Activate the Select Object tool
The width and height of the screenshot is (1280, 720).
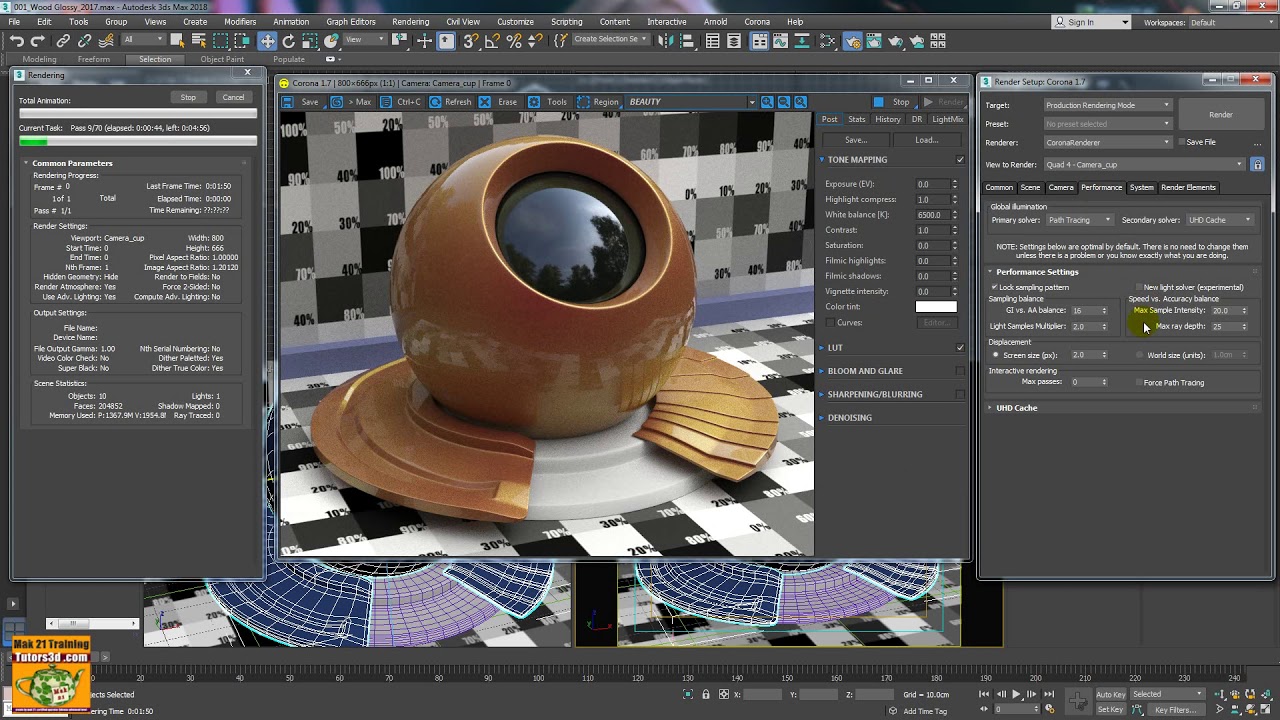coord(177,41)
